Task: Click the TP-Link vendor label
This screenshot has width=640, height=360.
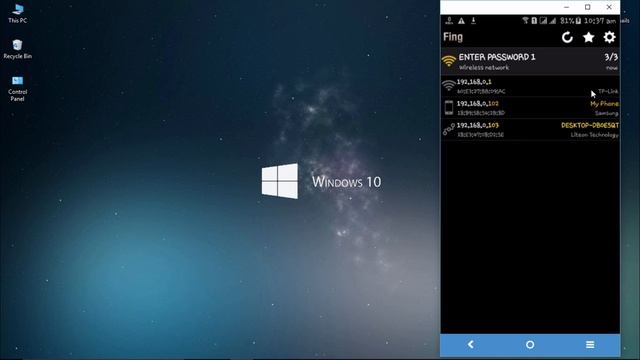Action: click(x=608, y=91)
